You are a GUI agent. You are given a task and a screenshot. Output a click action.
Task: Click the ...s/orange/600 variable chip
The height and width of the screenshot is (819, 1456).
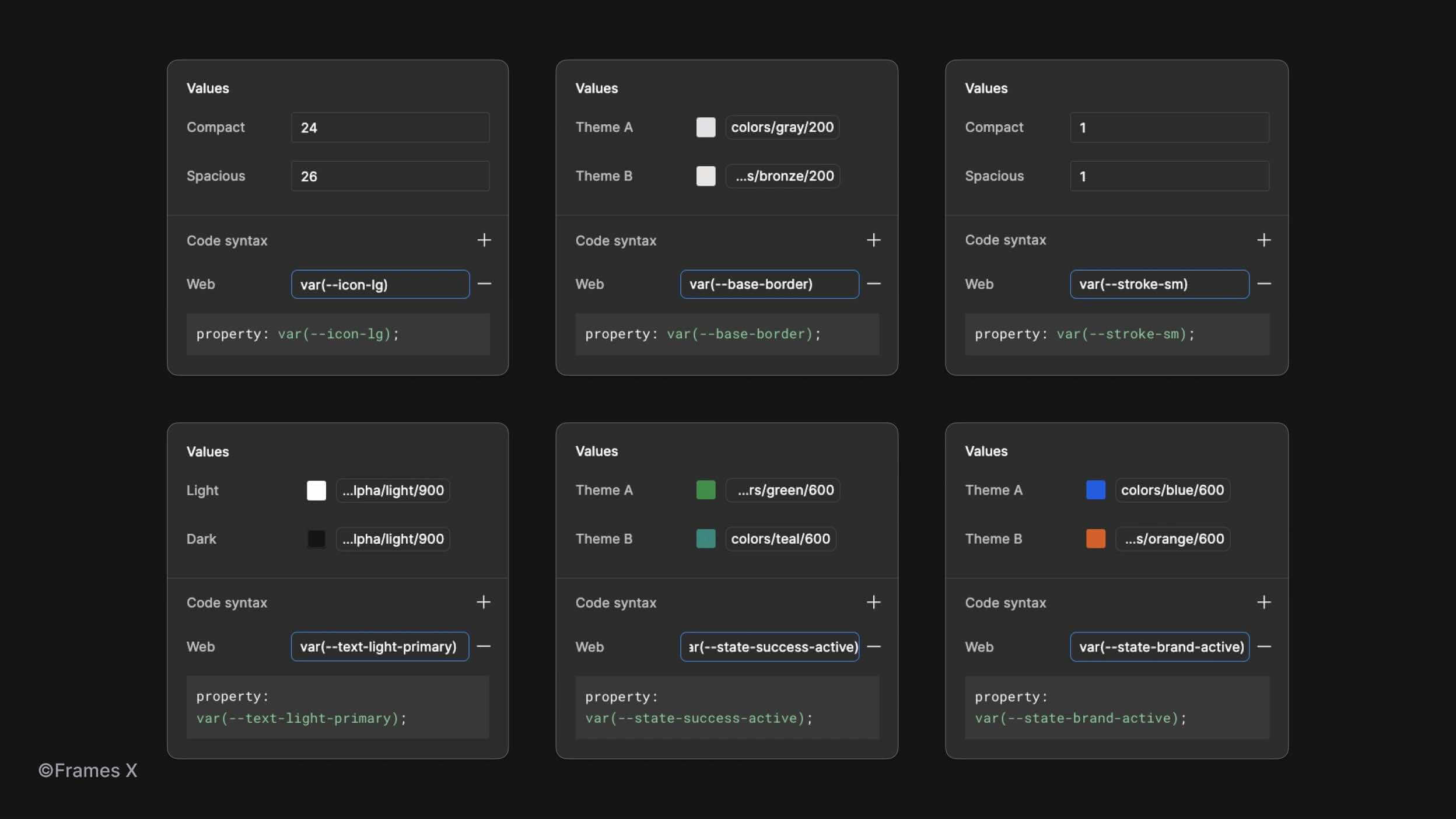pyautogui.click(x=1172, y=539)
